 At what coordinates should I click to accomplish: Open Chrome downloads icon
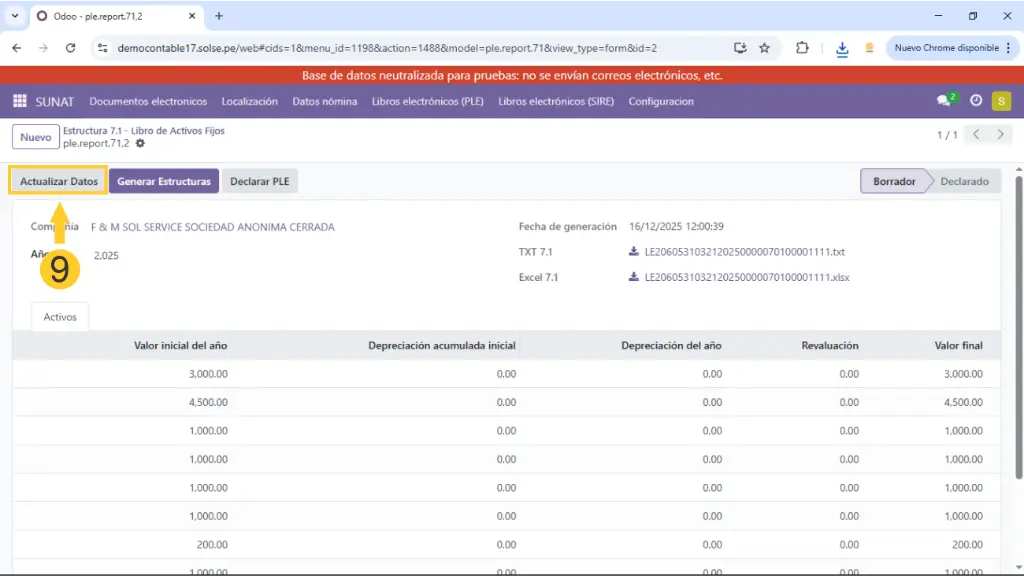(842, 48)
